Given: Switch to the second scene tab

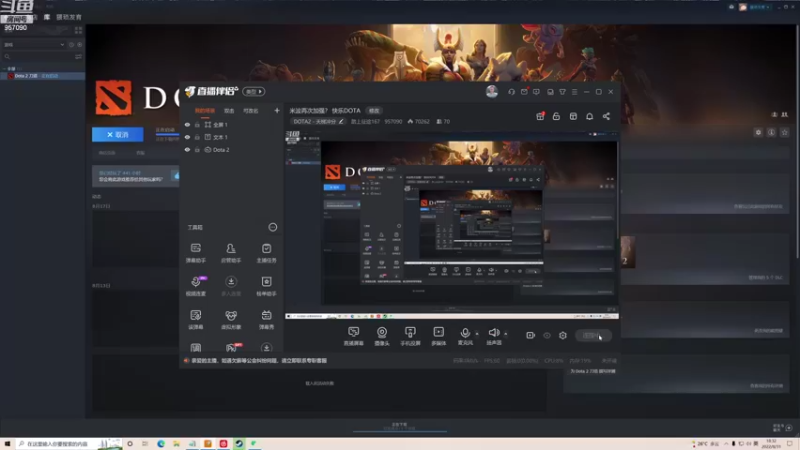Looking at the screenshot, I should tap(229, 111).
